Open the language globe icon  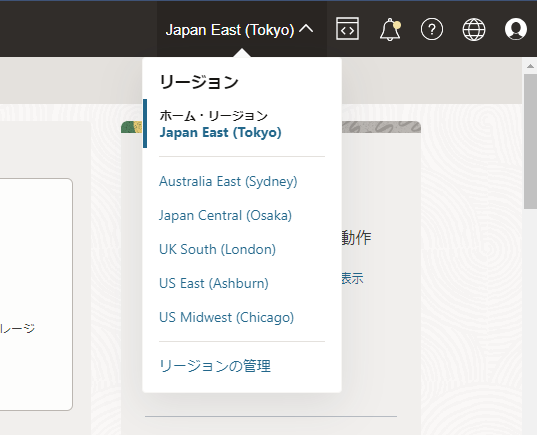click(474, 29)
